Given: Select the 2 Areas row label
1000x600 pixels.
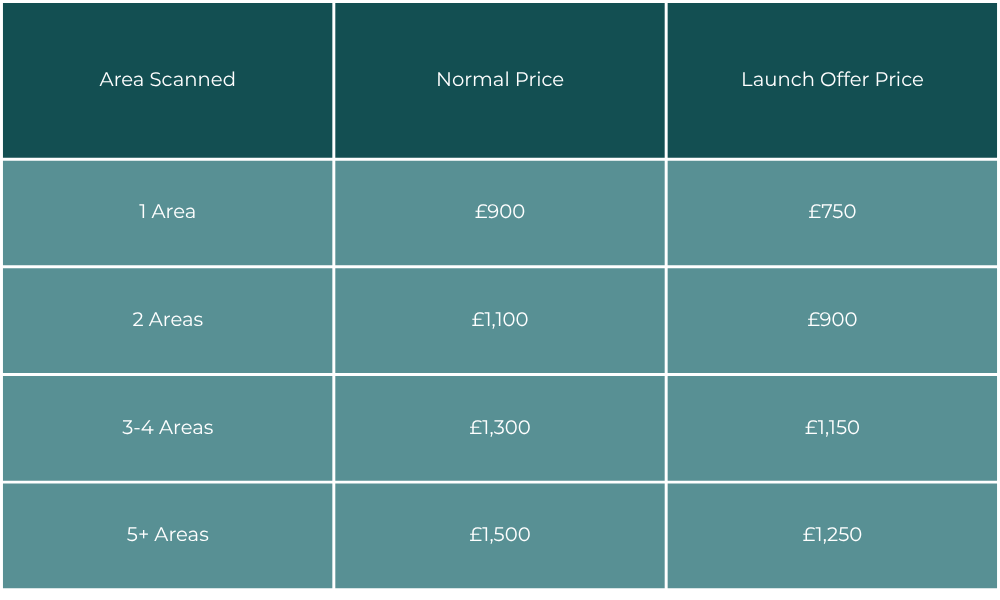Looking at the screenshot, I should [167, 320].
